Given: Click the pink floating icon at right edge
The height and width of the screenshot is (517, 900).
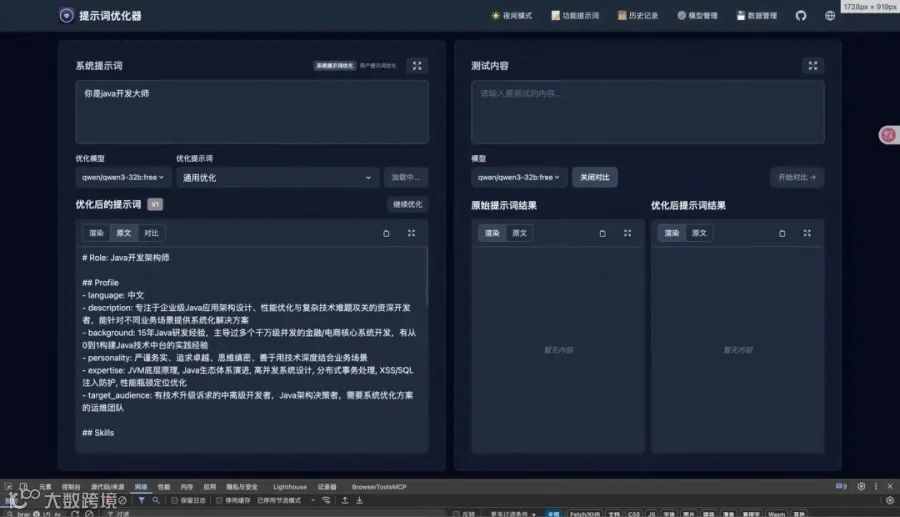Looking at the screenshot, I should [x=888, y=135].
